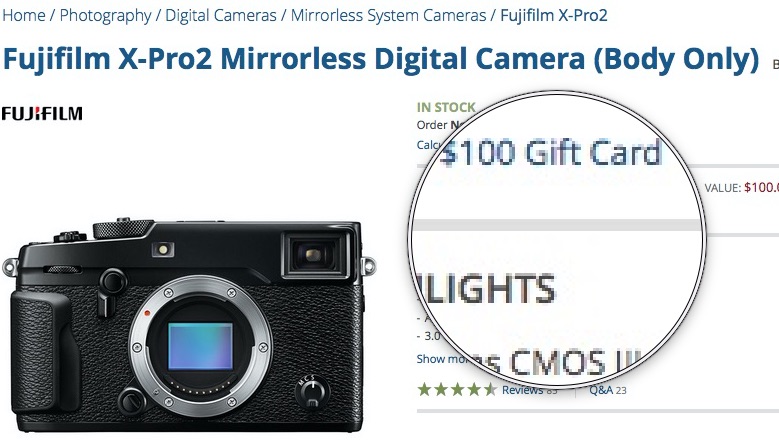
Task: Go to Home in the breadcrumb
Action: 24,15
